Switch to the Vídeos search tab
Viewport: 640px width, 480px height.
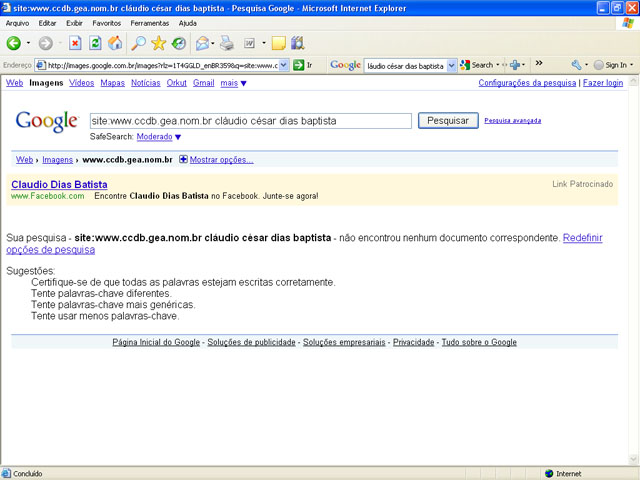[x=81, y=83]
